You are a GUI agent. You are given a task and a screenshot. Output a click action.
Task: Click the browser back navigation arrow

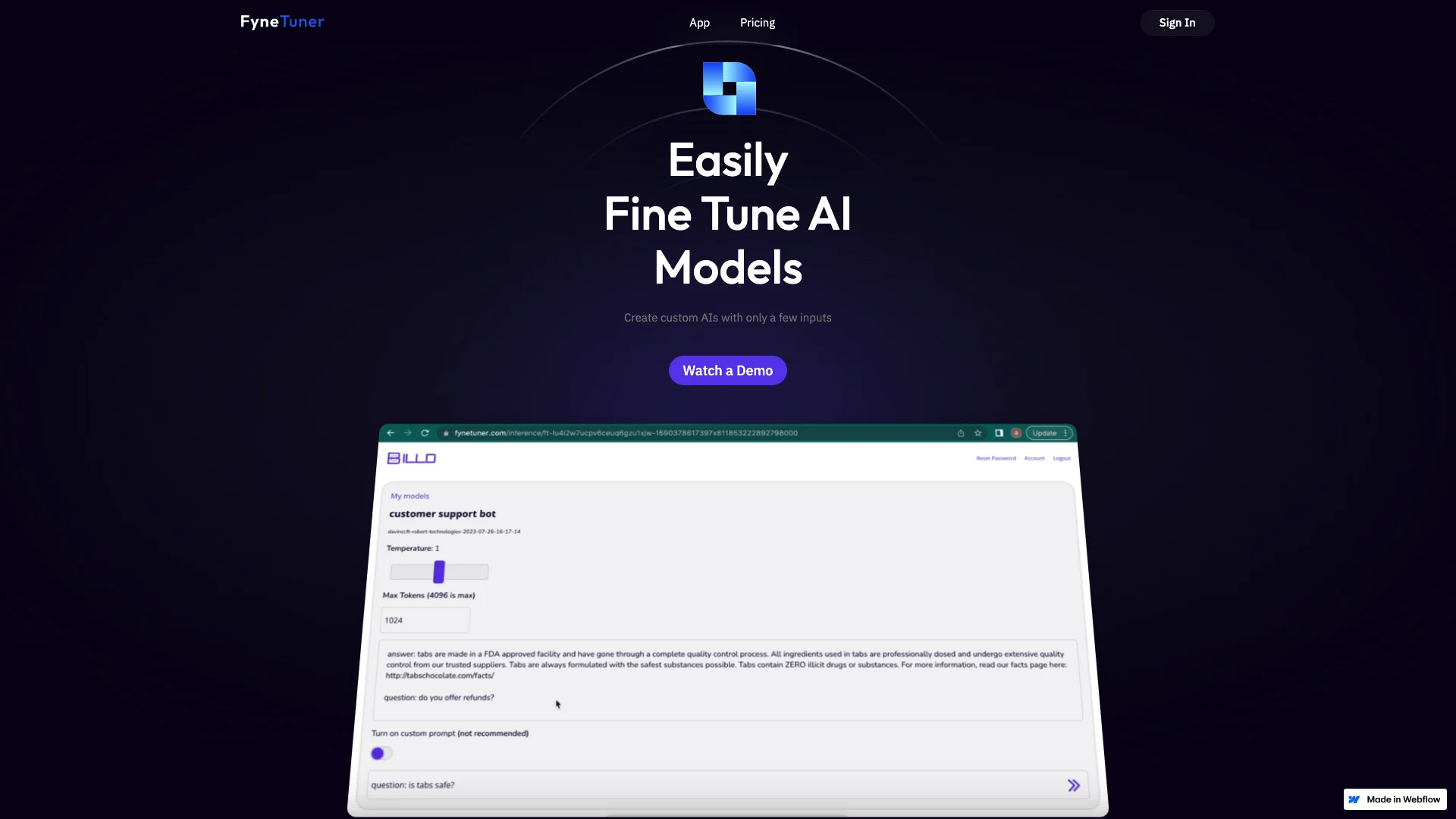391,432
